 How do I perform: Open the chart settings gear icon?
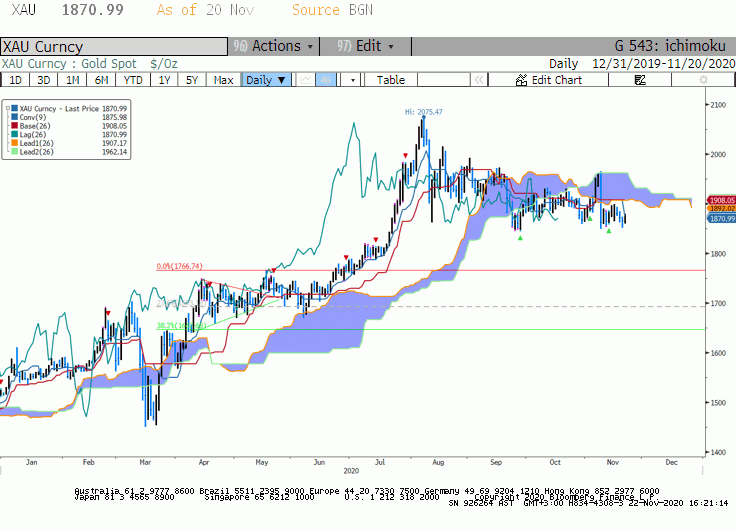(x=703, y=80)
